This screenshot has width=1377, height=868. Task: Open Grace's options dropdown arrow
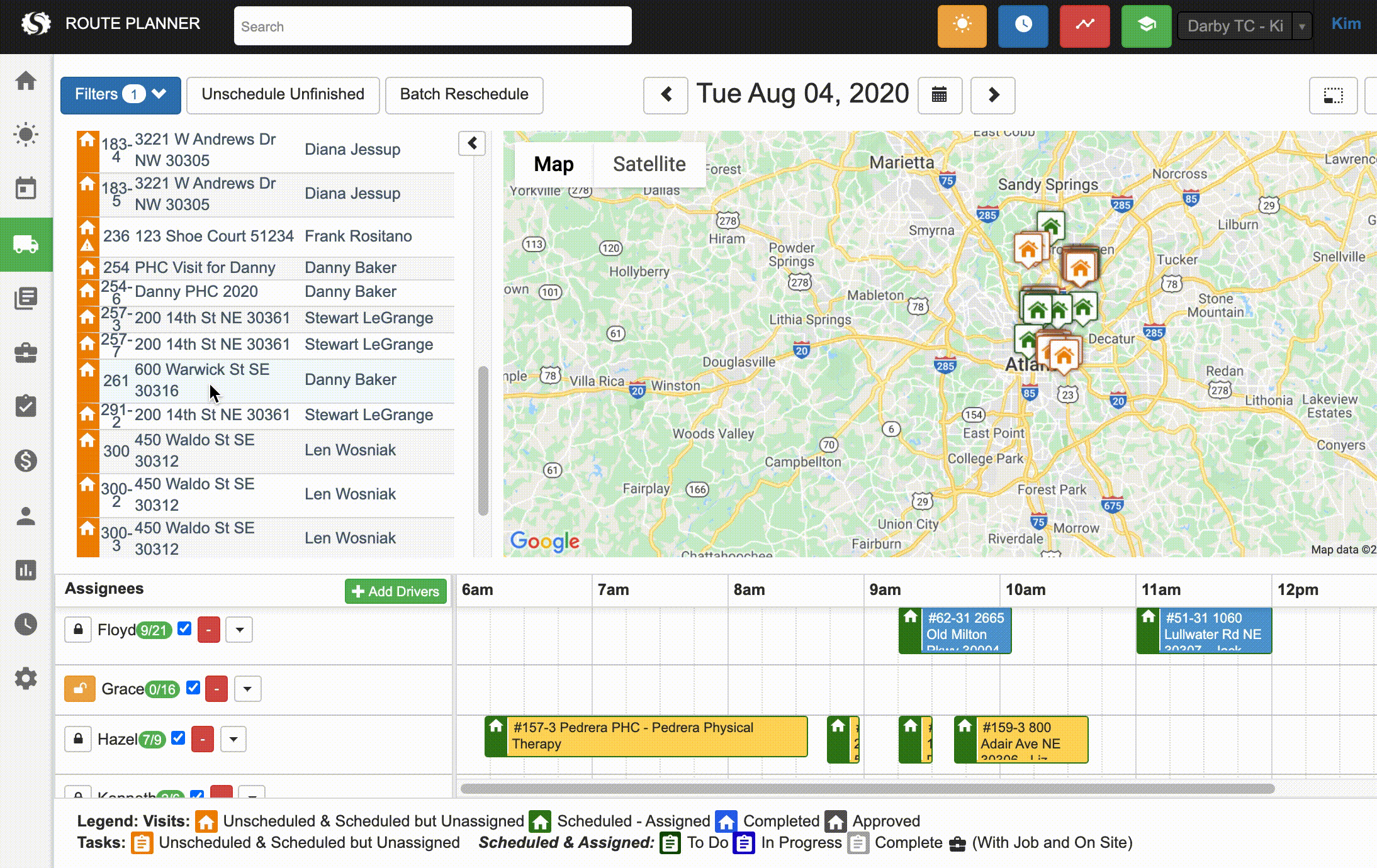coord(247,689)
